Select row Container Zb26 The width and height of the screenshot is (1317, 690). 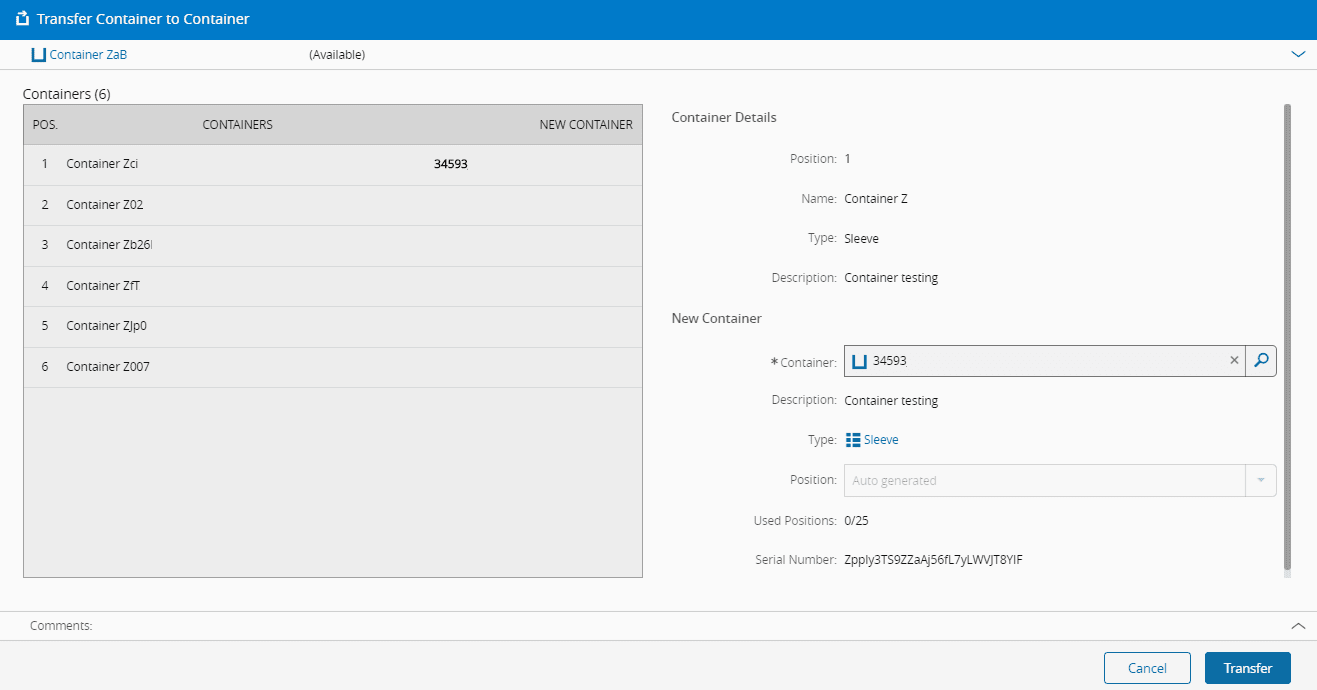(x=109, y=245)
